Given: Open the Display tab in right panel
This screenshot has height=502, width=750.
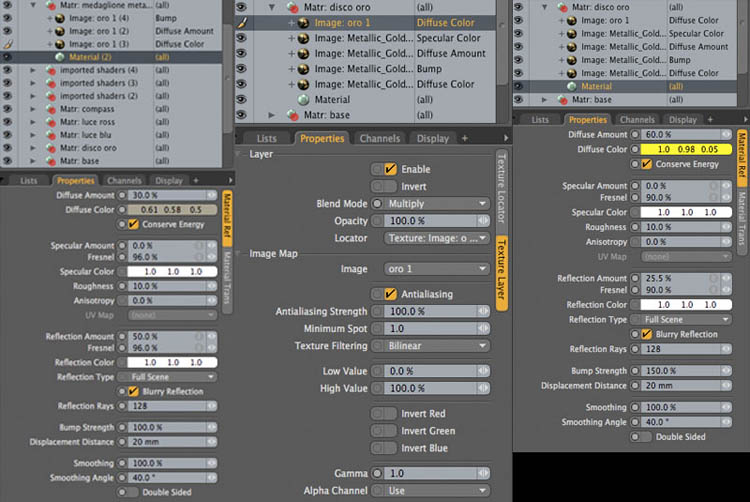Looking at the screenshot, I should (x=683, y=120).
